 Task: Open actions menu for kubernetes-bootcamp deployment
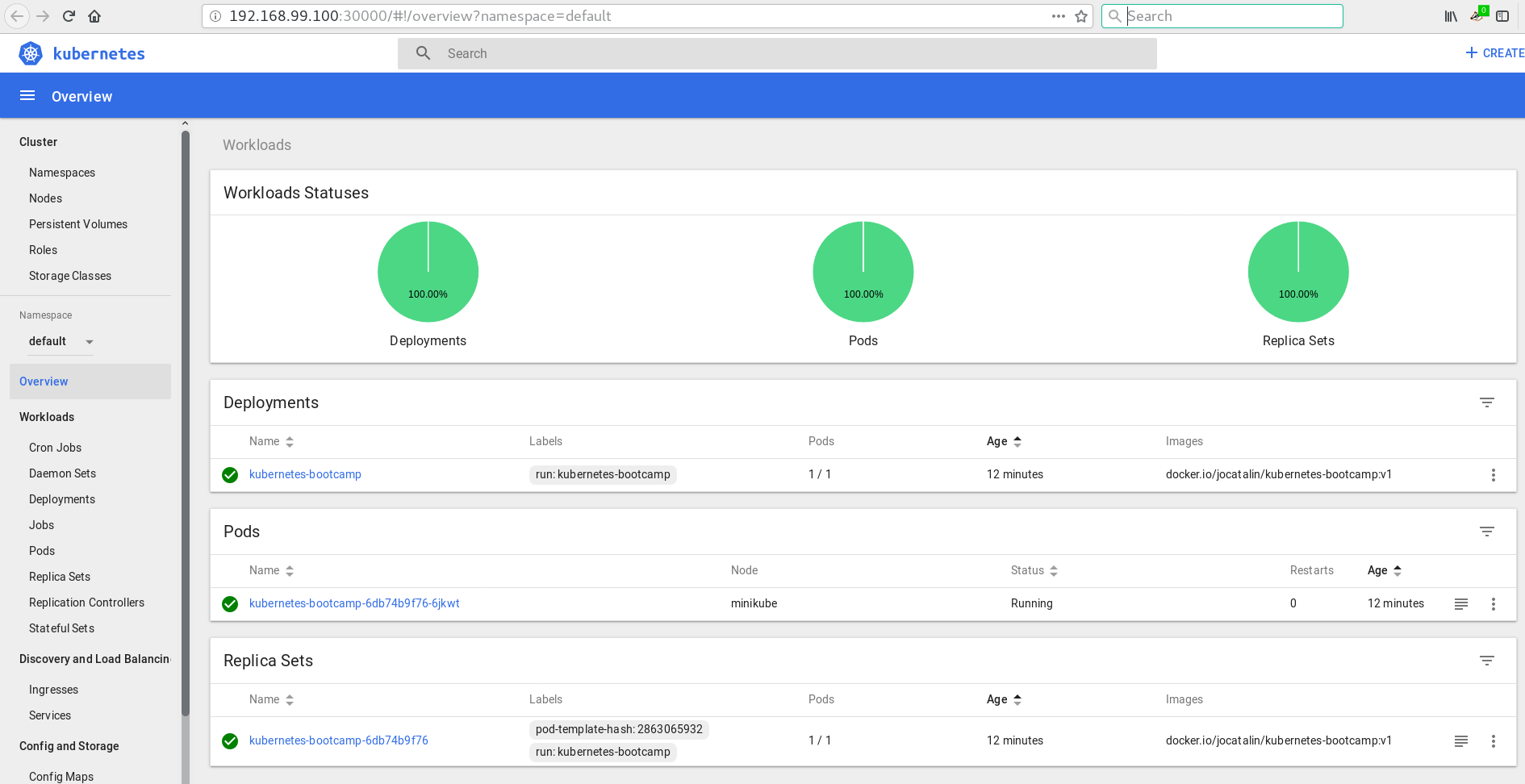coord(1493,475)
